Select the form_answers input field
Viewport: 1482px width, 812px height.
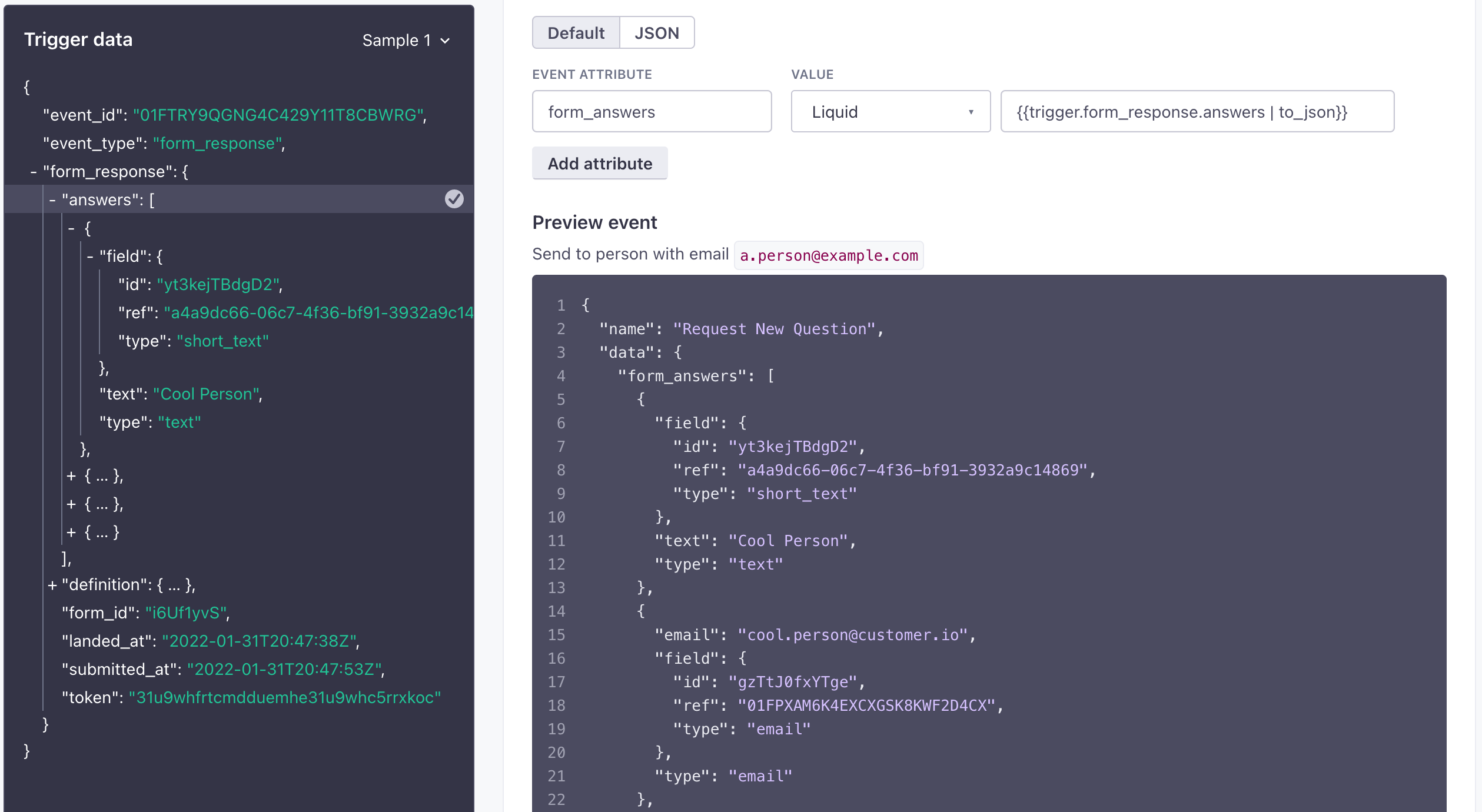(x=652, y=111)
